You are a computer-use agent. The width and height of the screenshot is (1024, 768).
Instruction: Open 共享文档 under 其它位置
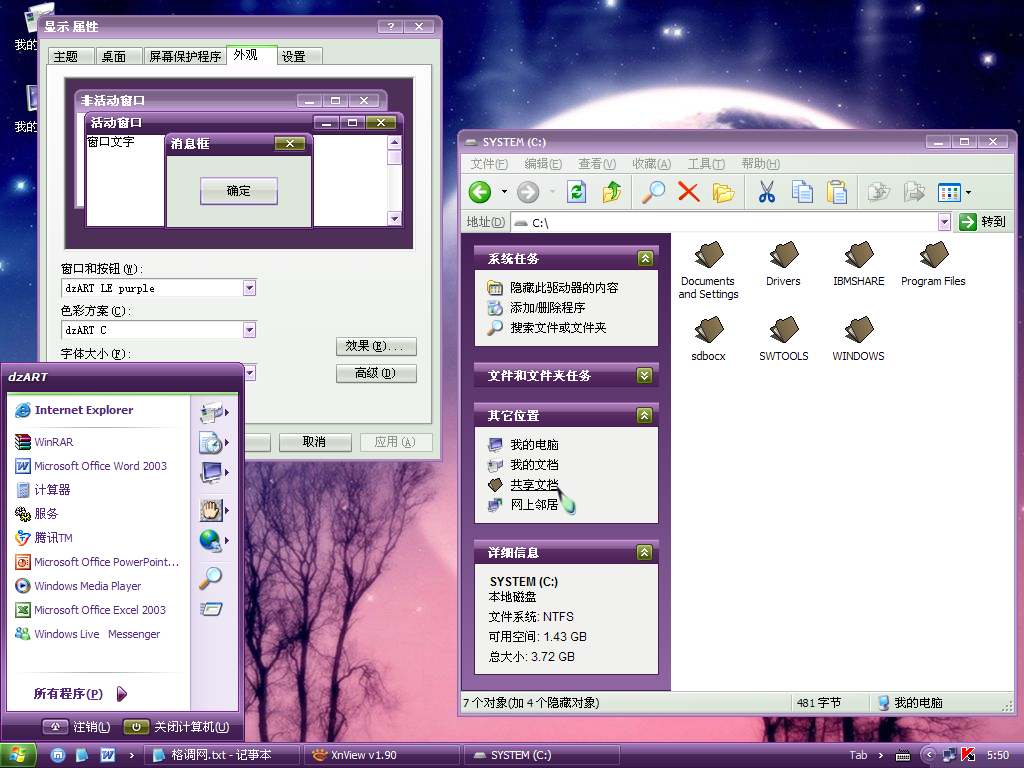click(x=534, y=485)
